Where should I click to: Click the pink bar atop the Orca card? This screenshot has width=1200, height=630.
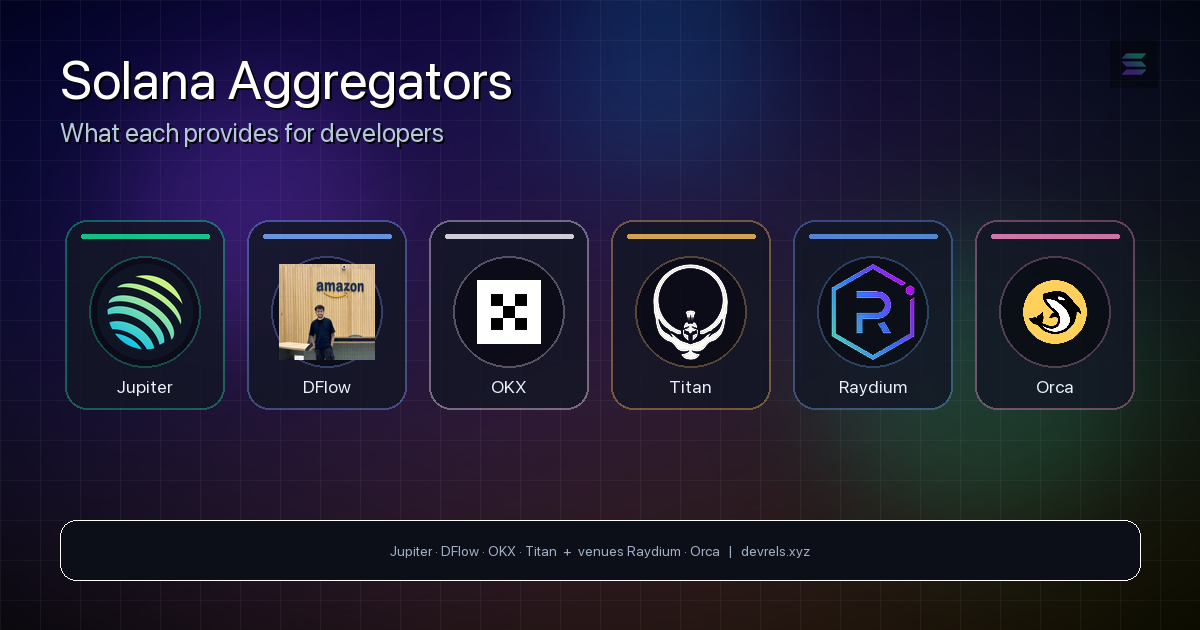tap(1055, 237)
